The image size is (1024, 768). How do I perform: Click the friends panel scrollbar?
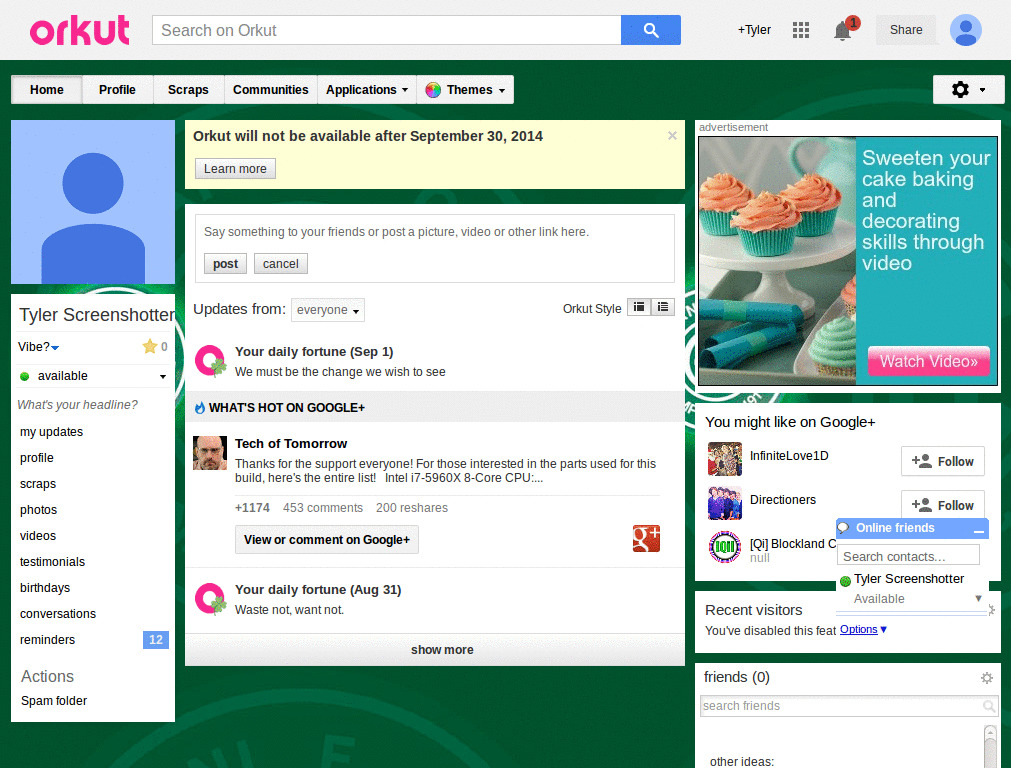(x=990, y=746)
